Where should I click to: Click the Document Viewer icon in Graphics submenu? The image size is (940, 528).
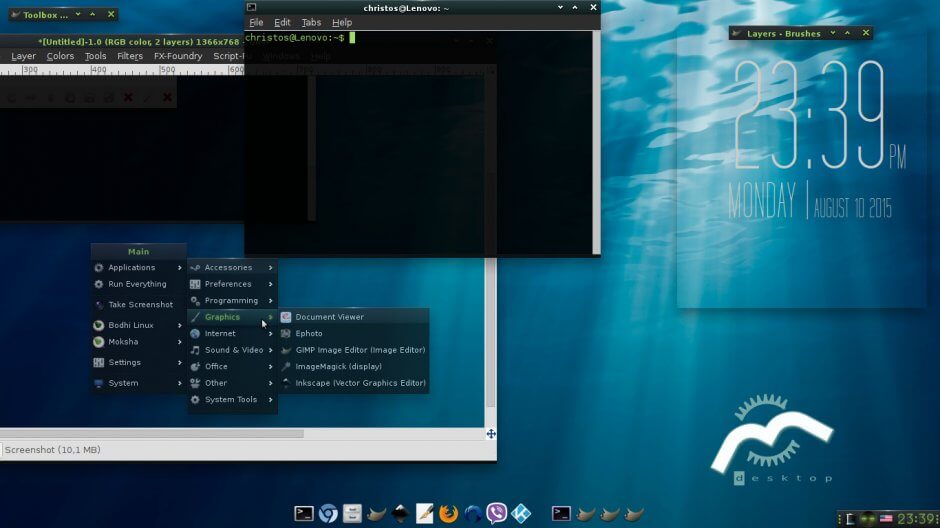click(286, 317)
